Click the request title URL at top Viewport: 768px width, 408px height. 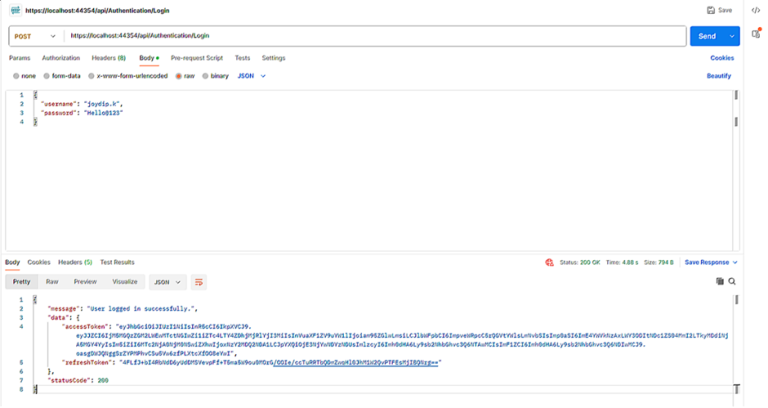(97, 10)
